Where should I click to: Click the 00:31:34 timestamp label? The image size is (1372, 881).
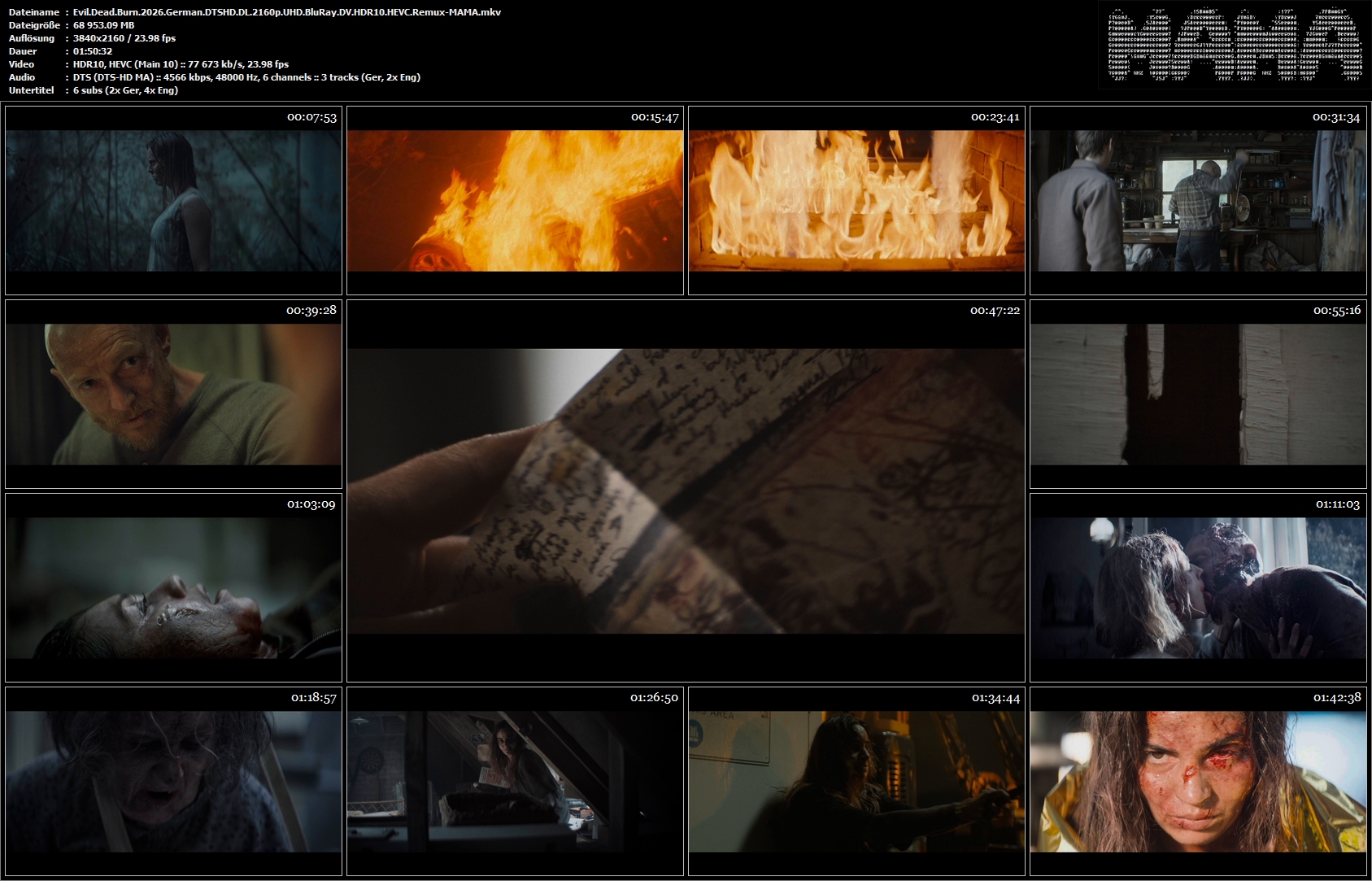pyautogui.click(x=1336, y=117)
